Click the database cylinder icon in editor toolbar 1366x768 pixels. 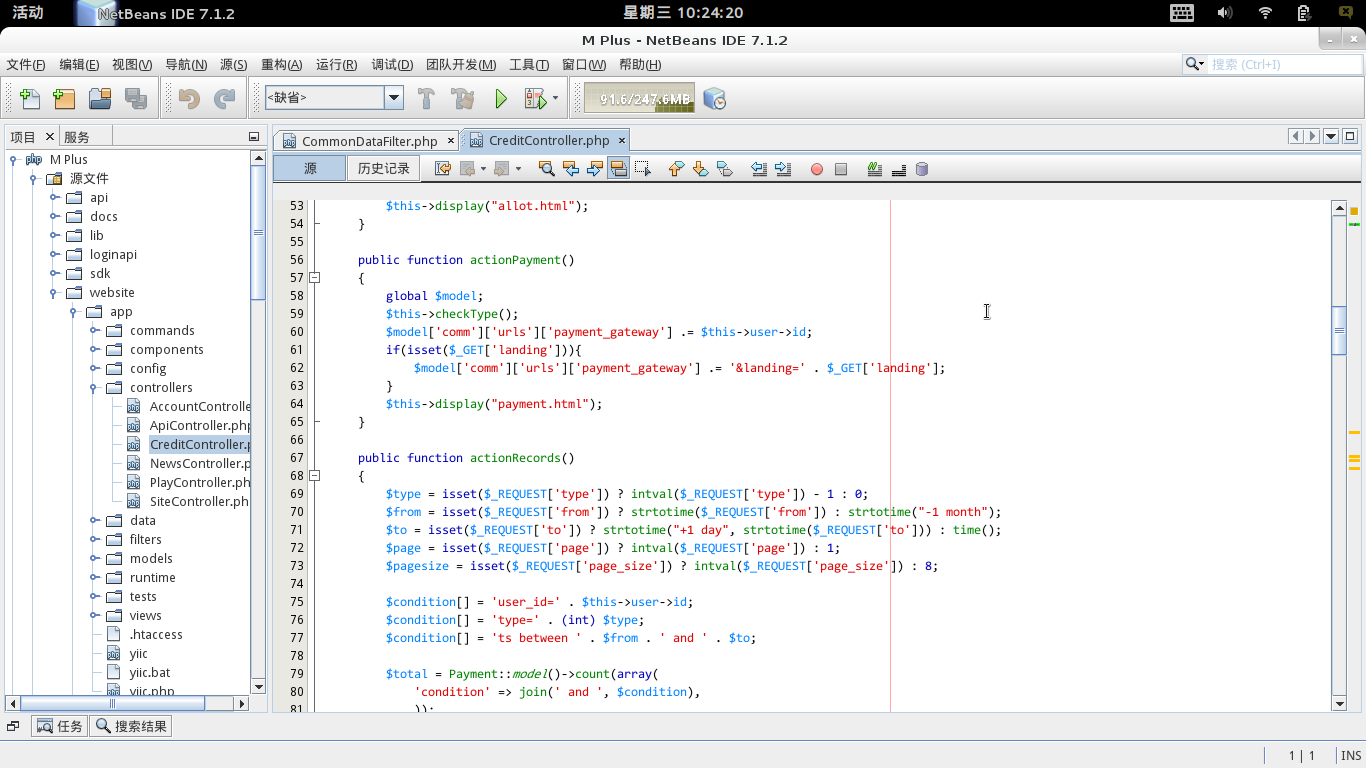point(922,169)
